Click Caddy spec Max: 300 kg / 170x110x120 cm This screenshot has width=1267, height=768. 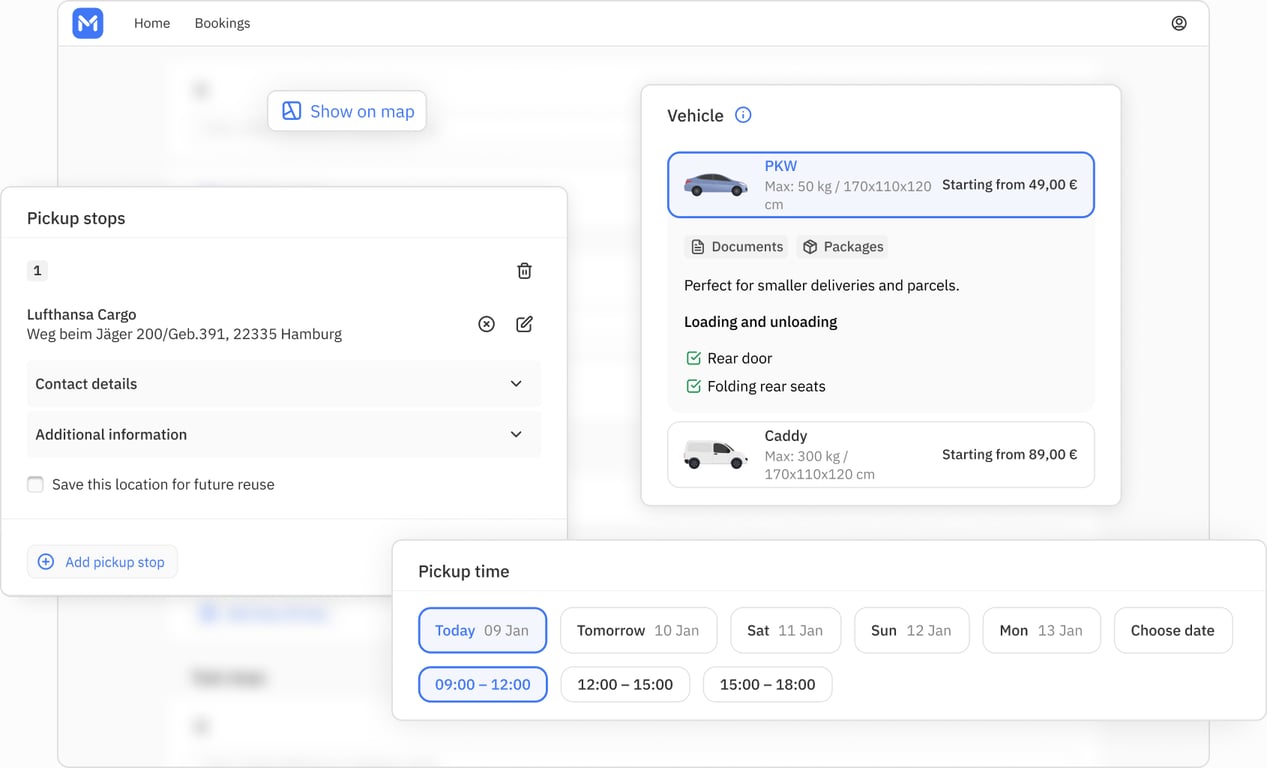(x=820, y=465)
